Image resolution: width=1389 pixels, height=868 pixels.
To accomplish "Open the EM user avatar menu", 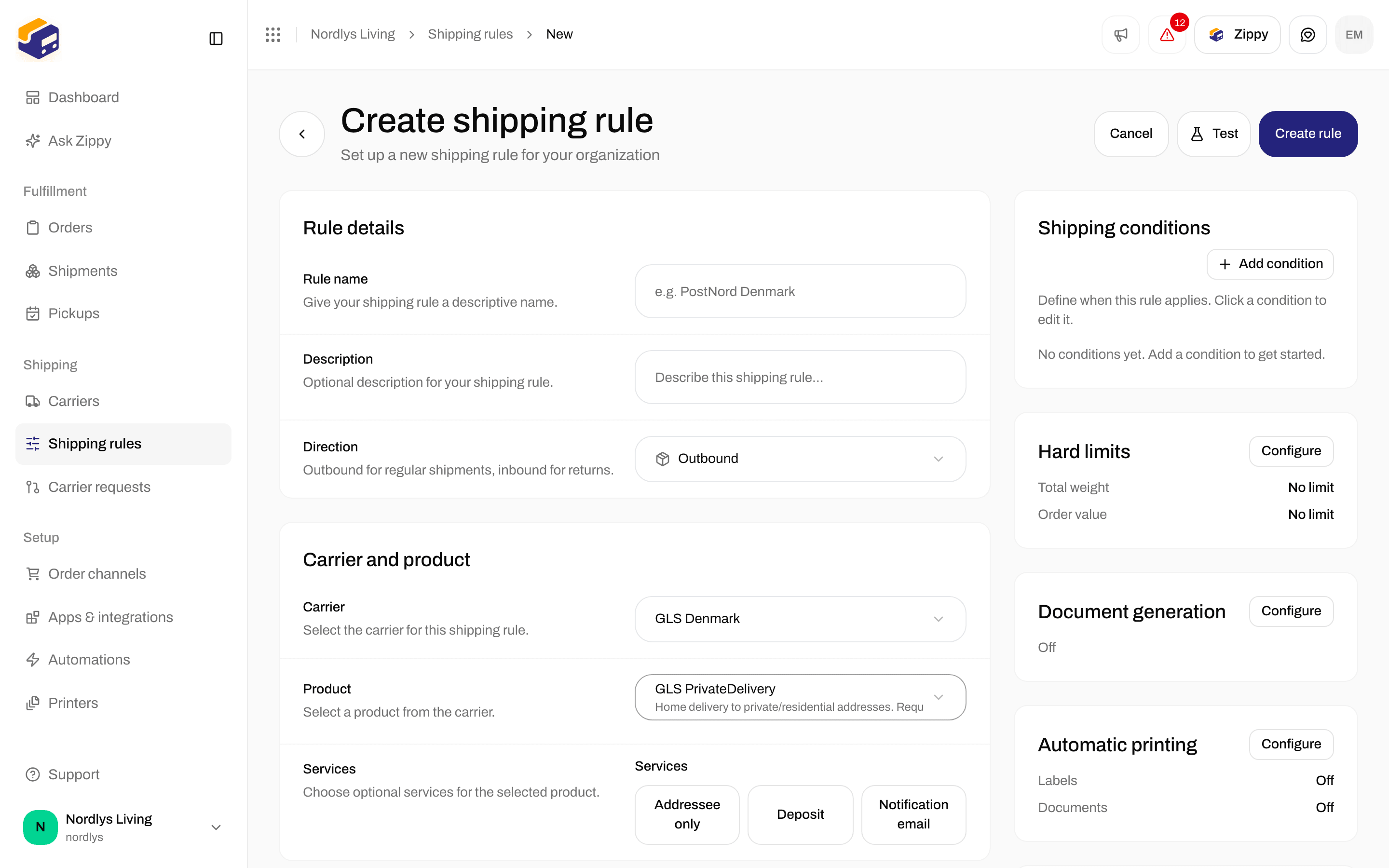I will pos(1354,34).
